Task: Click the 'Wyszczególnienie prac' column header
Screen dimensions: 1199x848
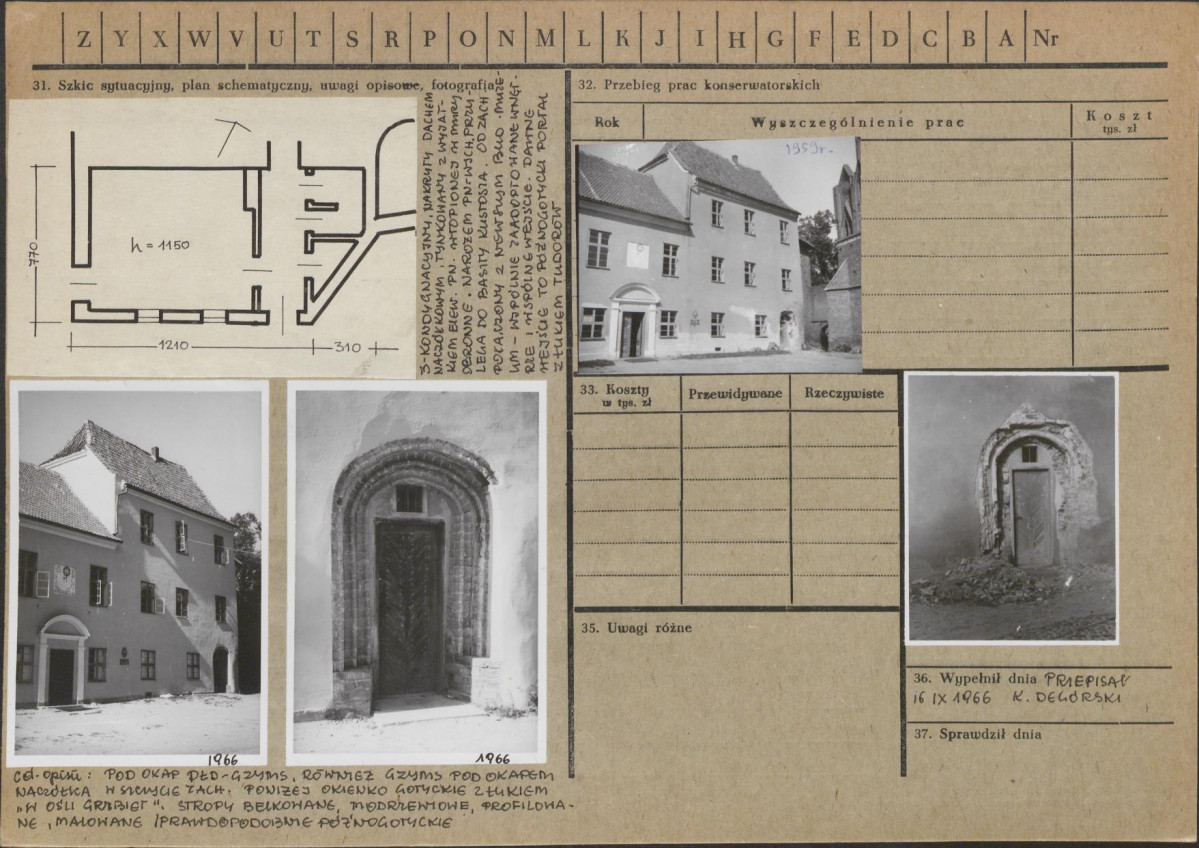Action: coord(857,122)
